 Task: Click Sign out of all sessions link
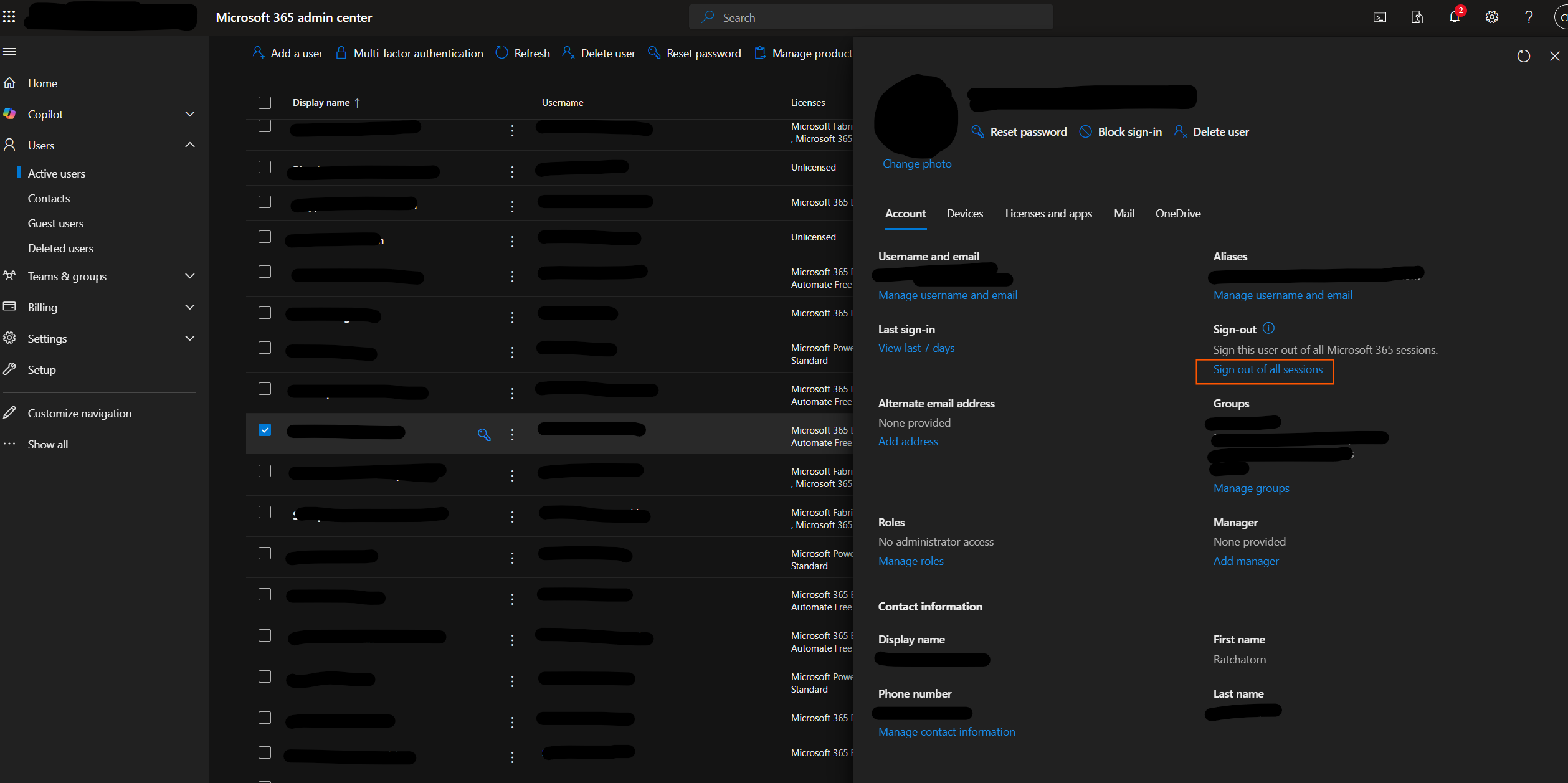(x=1268, y=369)
